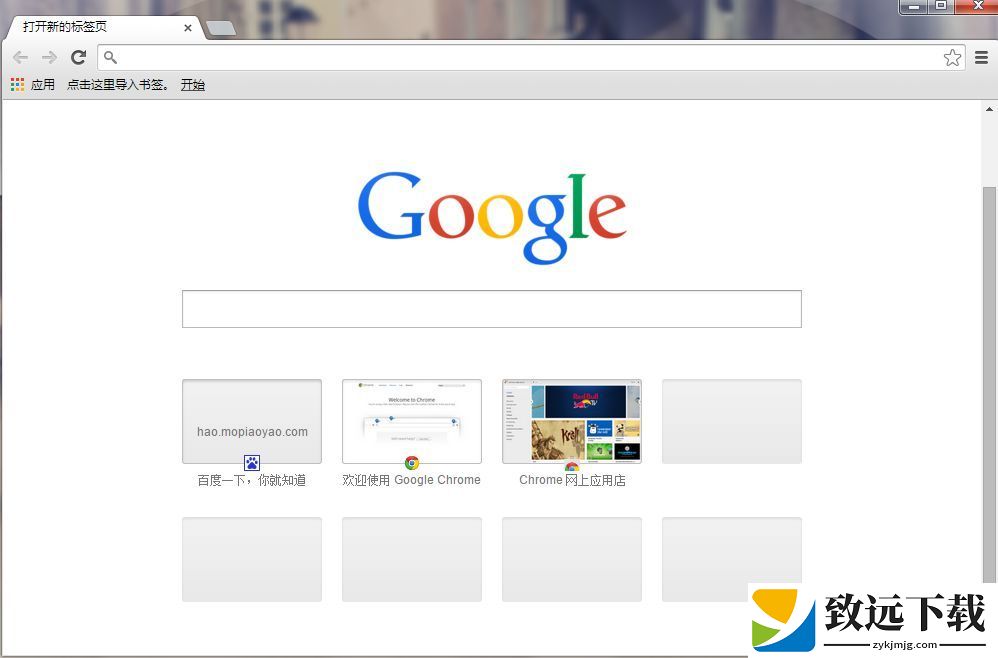The height and width of the screenshot is (658, 998).
Task: Open the Chrome hamburger menu
Action: tap(981, 58)
